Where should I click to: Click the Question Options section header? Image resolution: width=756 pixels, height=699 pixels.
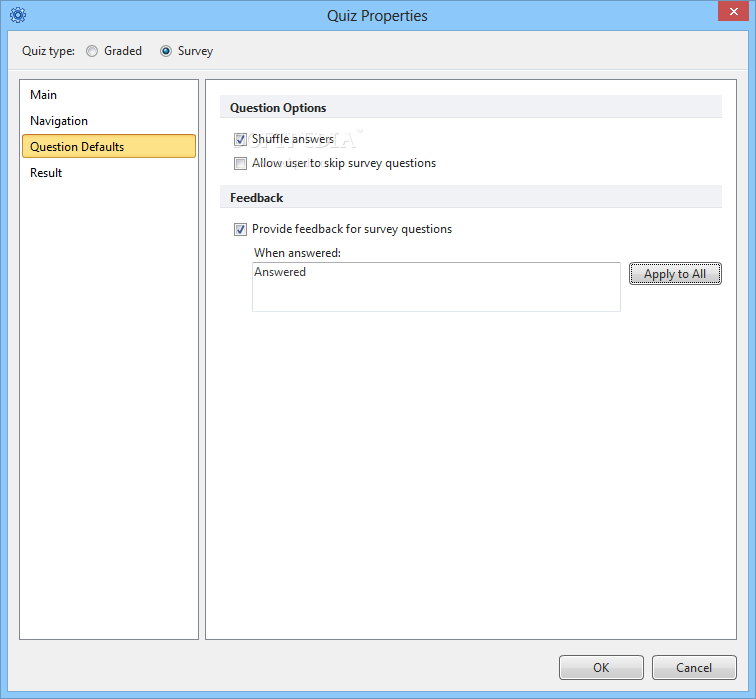(278, 108)
